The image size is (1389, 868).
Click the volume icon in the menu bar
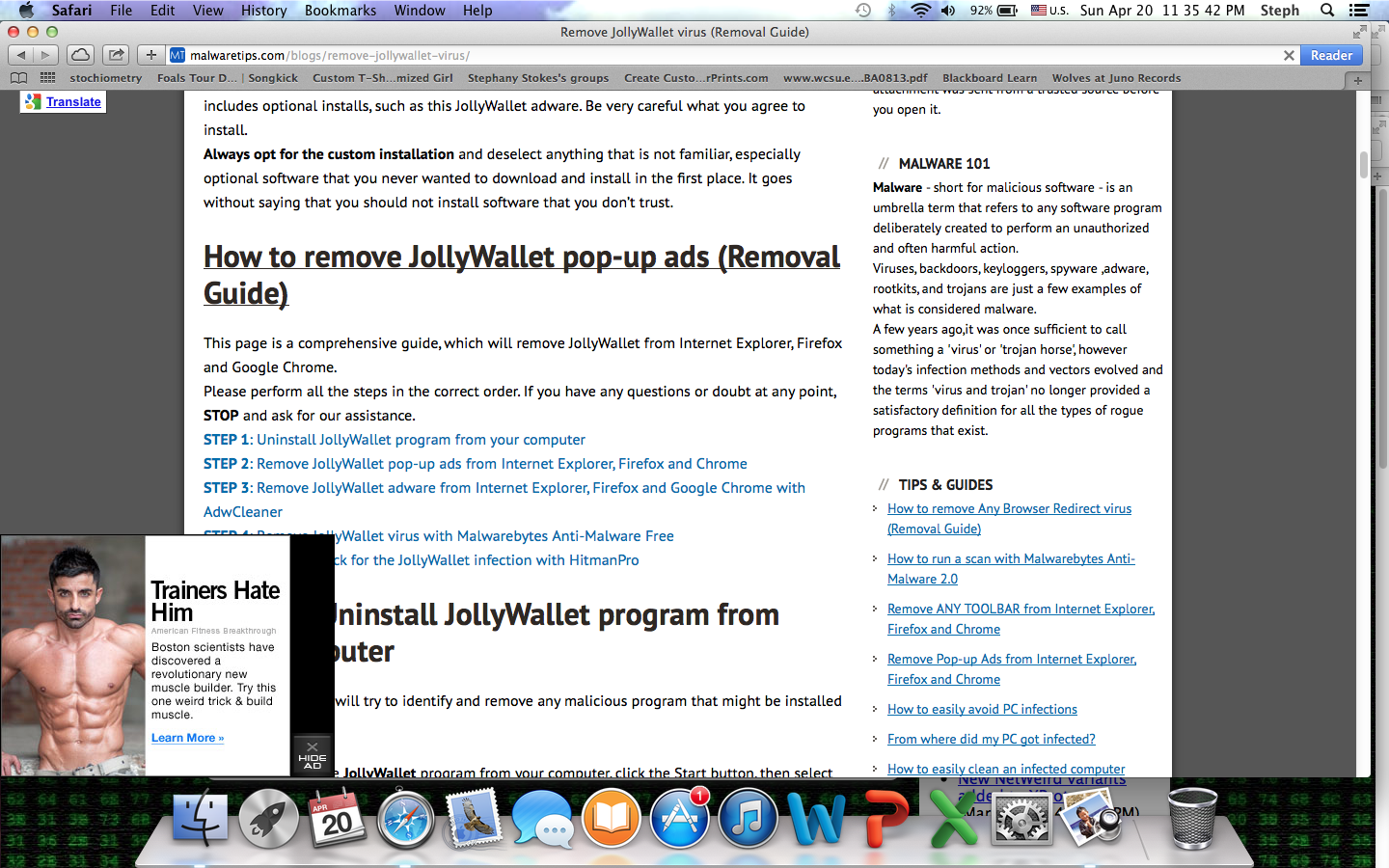[x=948, y=11]
